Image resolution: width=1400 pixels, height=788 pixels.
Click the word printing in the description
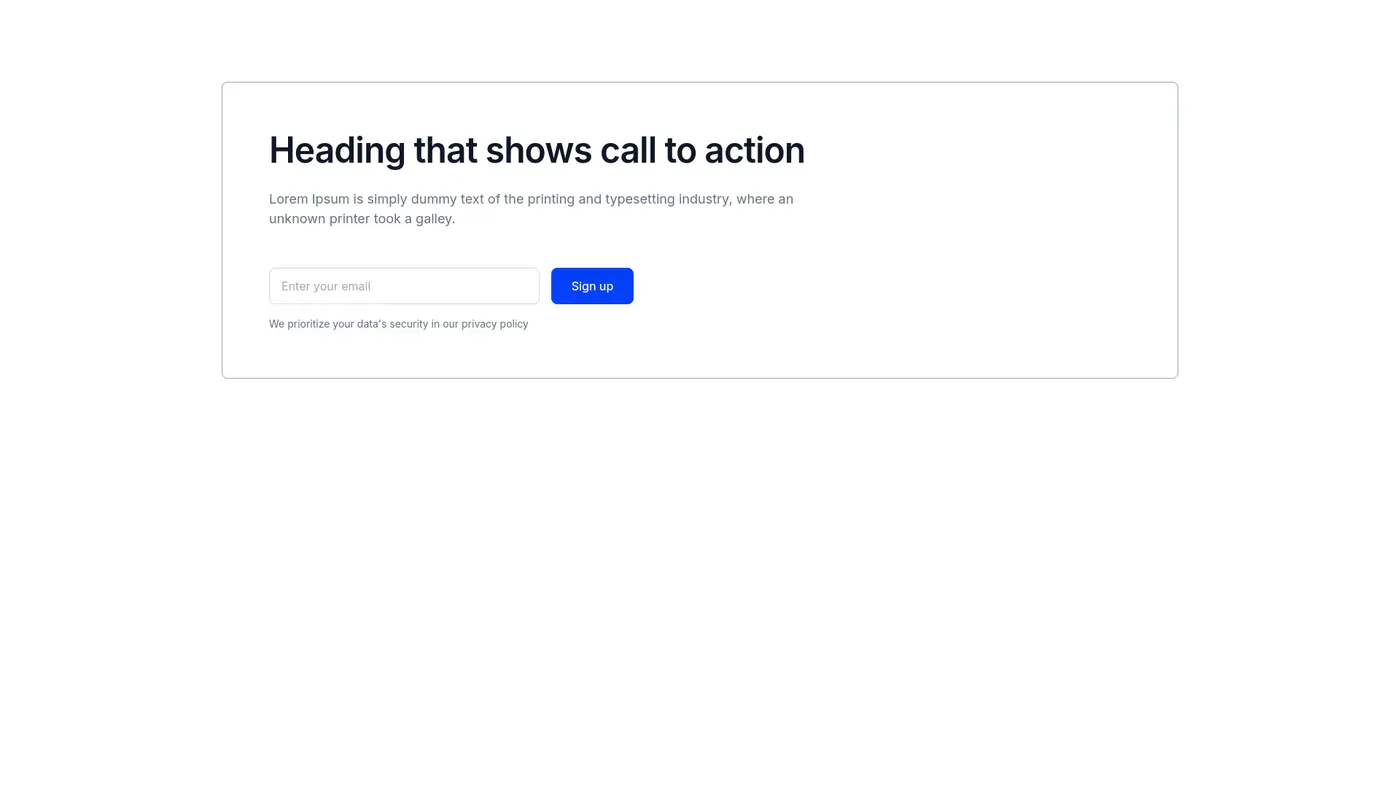pos(550,199)
